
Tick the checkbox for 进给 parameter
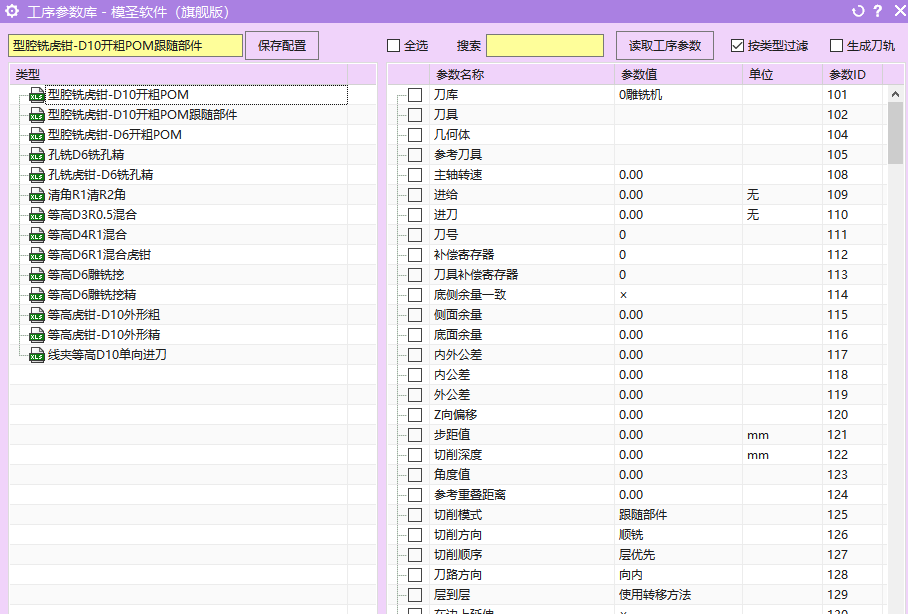coord(415,195)
